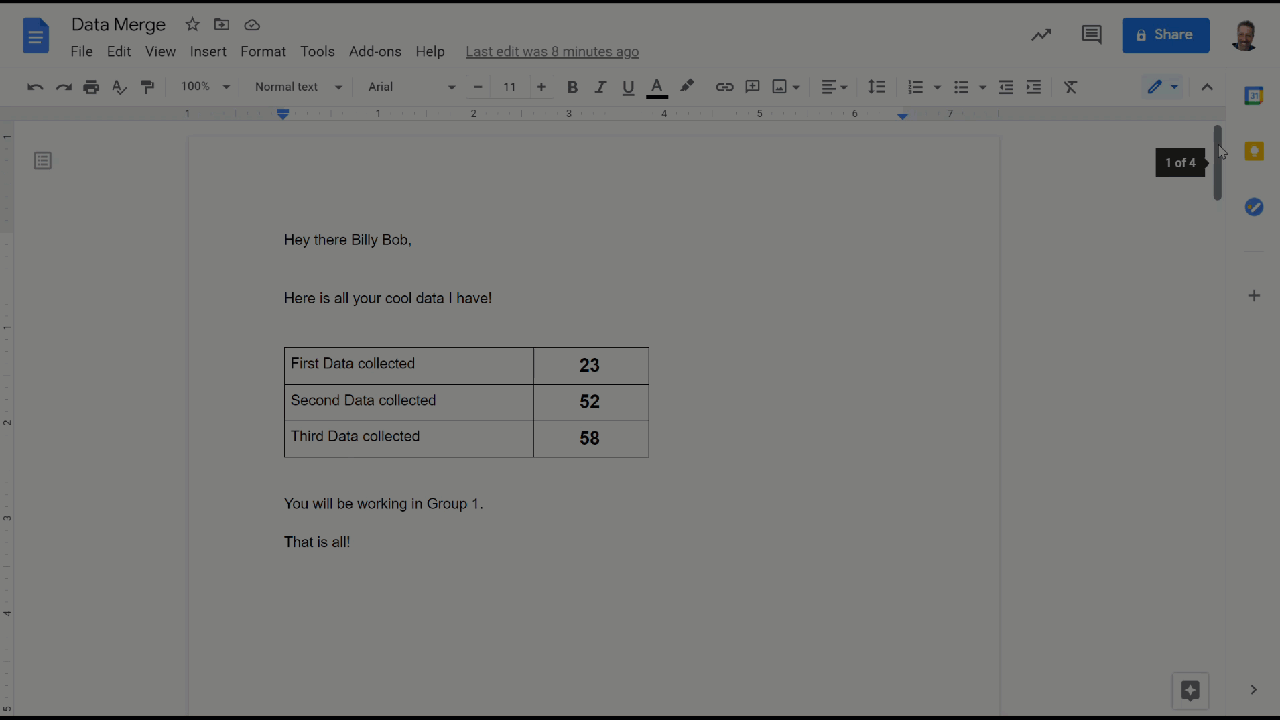Click the move to folder icon
The image size is (1280, 720).
pyautogui.click(x=222, y=24)
